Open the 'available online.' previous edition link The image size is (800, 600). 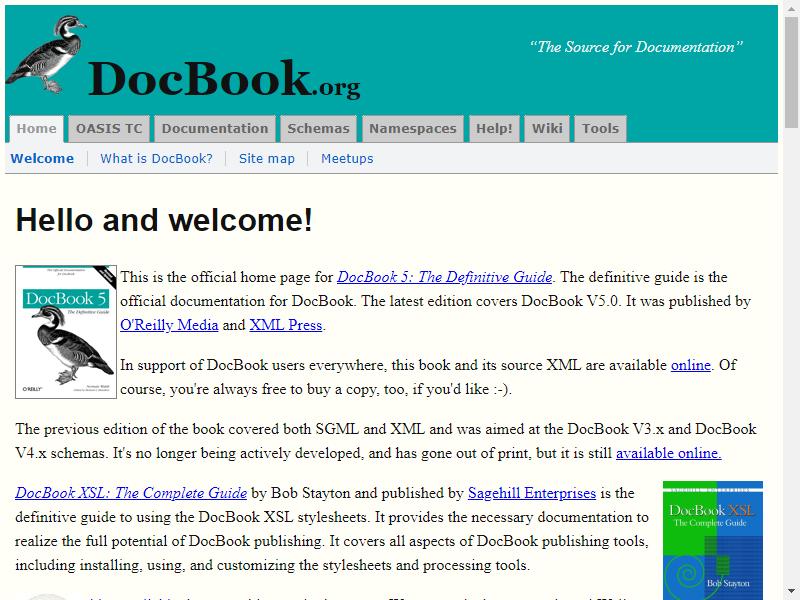668,453
